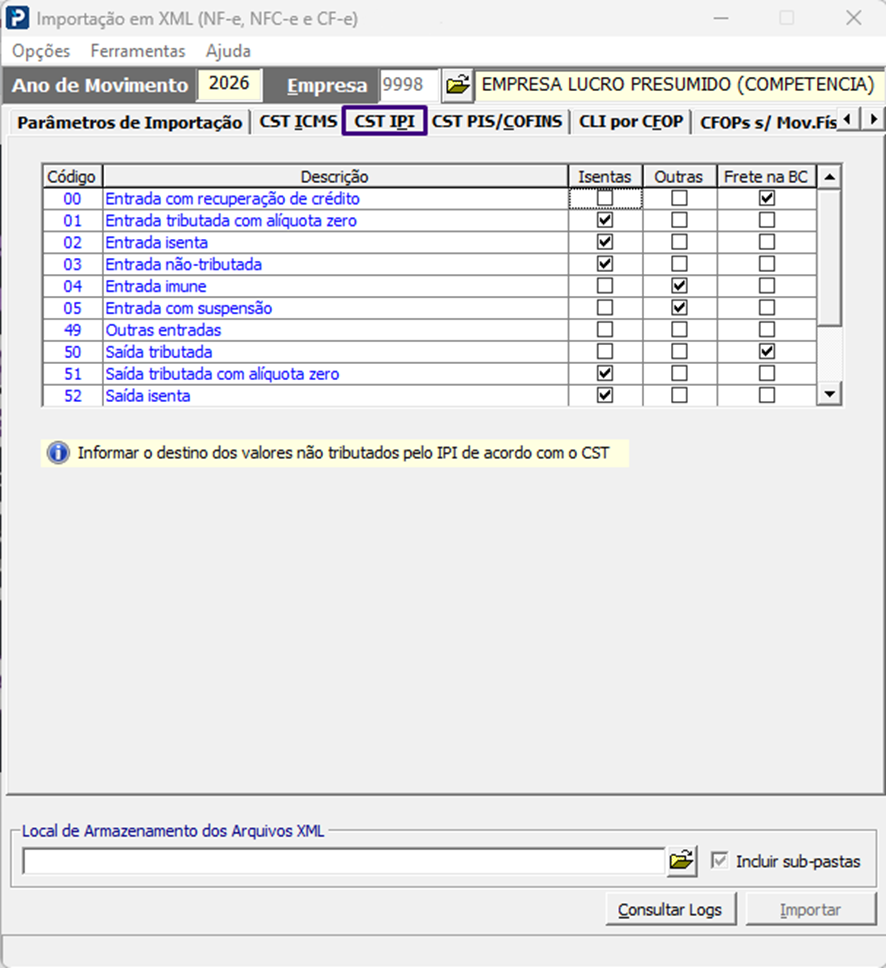
Task: Click the Importar button
Action: click(811, 909)
